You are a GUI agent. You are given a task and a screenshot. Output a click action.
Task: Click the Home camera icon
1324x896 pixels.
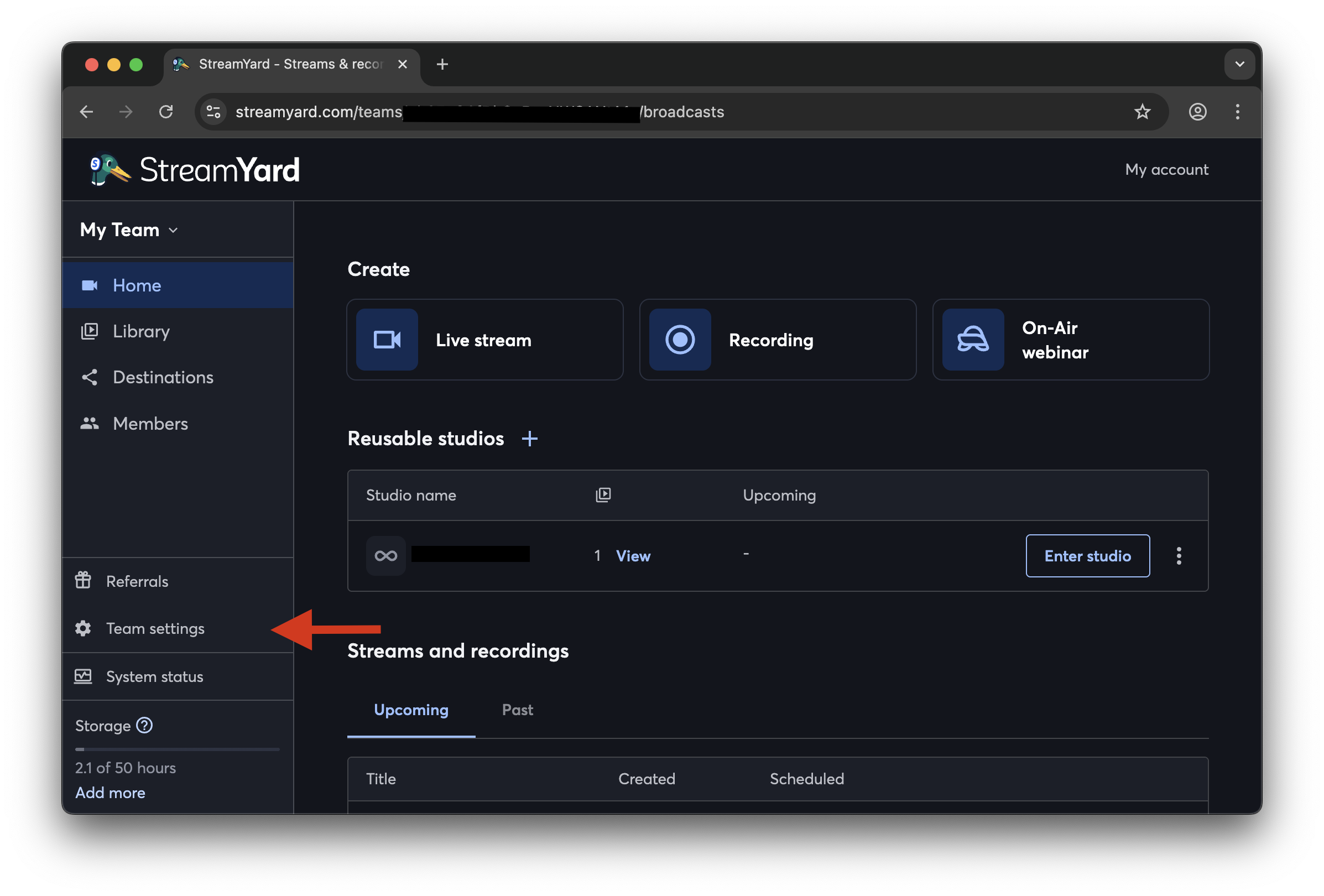(90, 285)
